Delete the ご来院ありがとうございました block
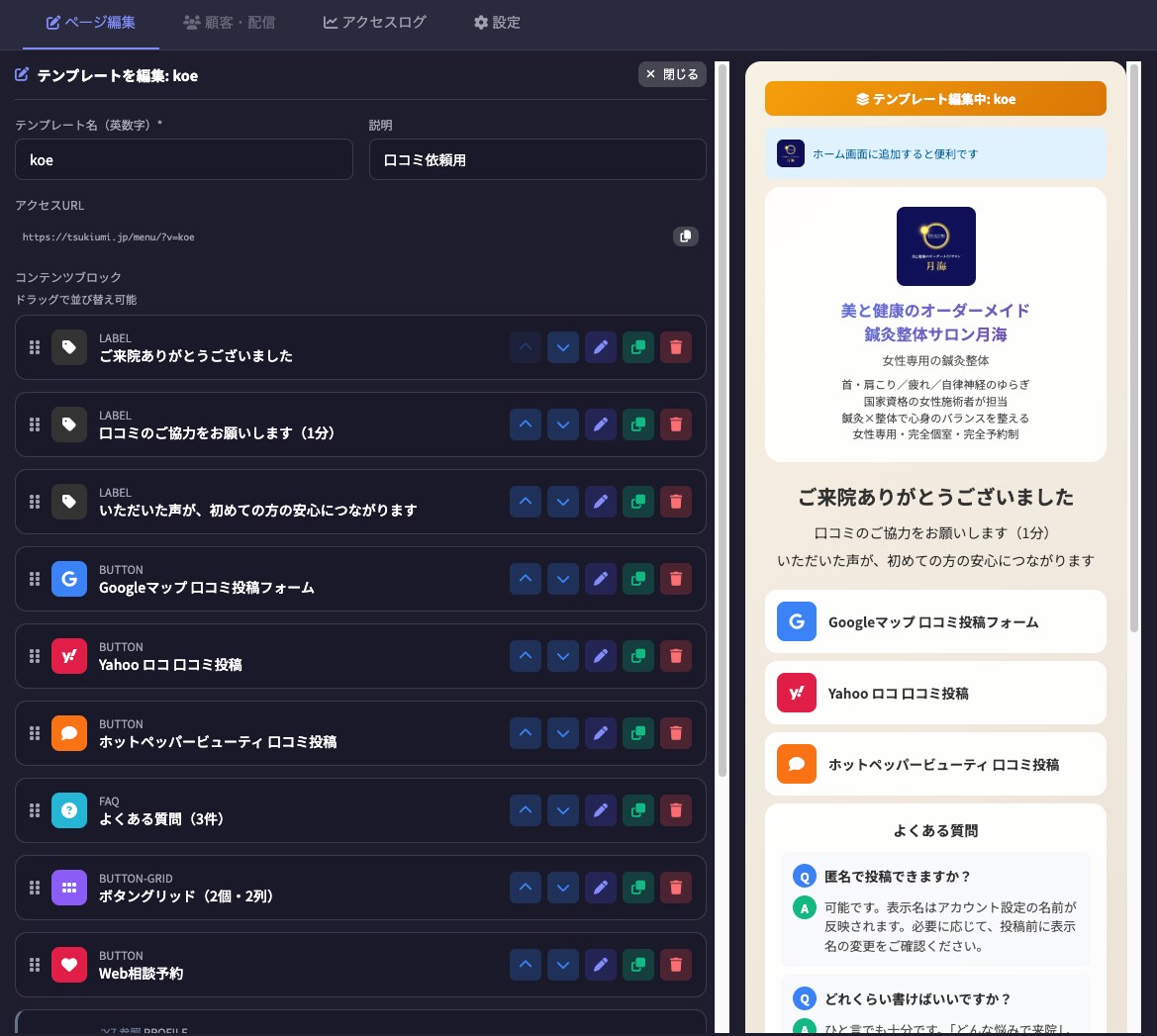The height and width of the screenshot is (1036, 1157). 676,347
